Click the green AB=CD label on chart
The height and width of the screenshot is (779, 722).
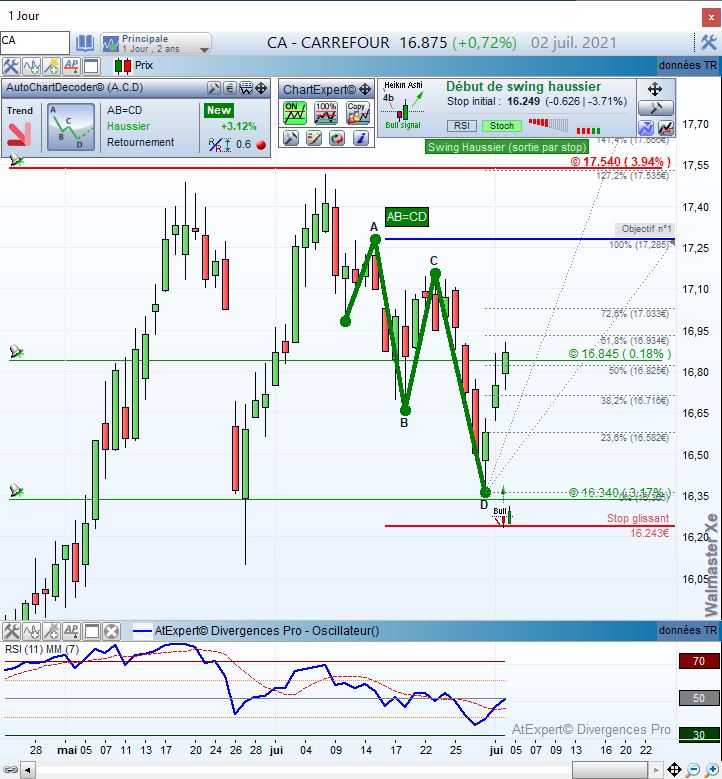407,217
